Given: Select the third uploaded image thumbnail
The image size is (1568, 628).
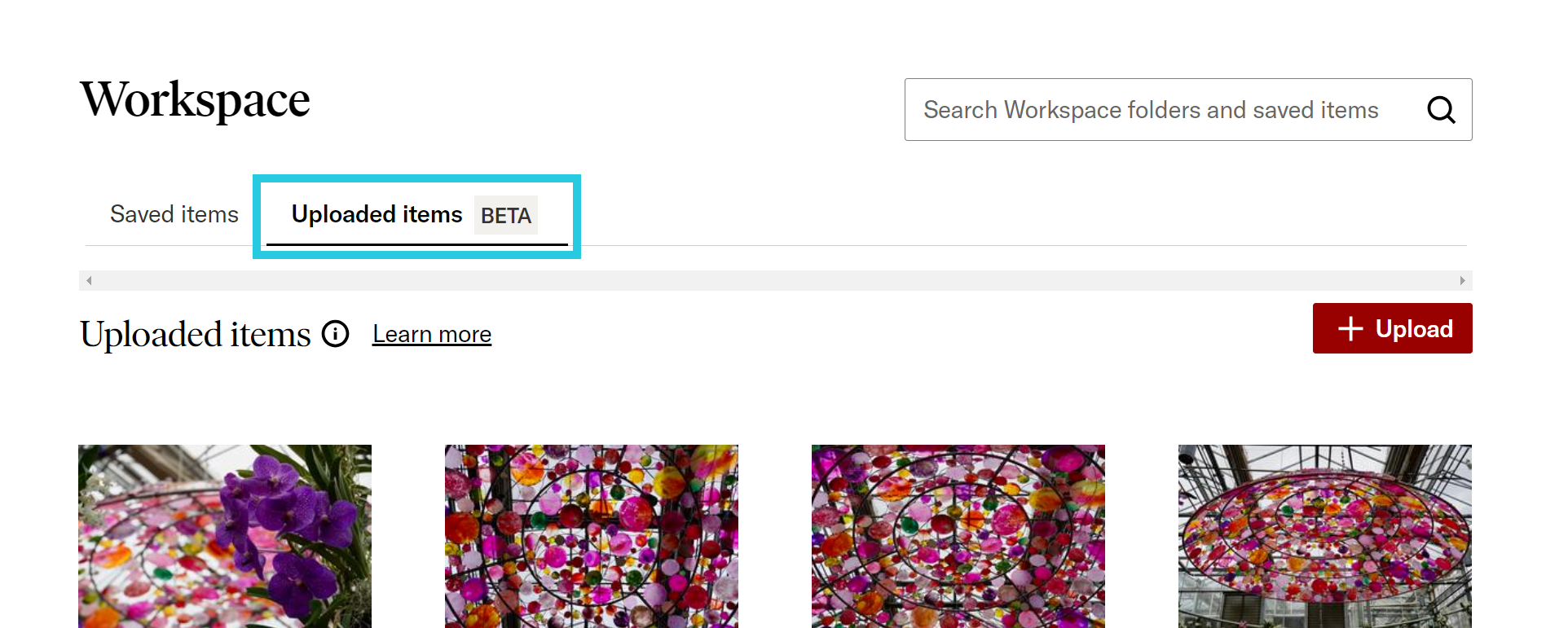Looking at the screenshot, I should tap(958, 535).
